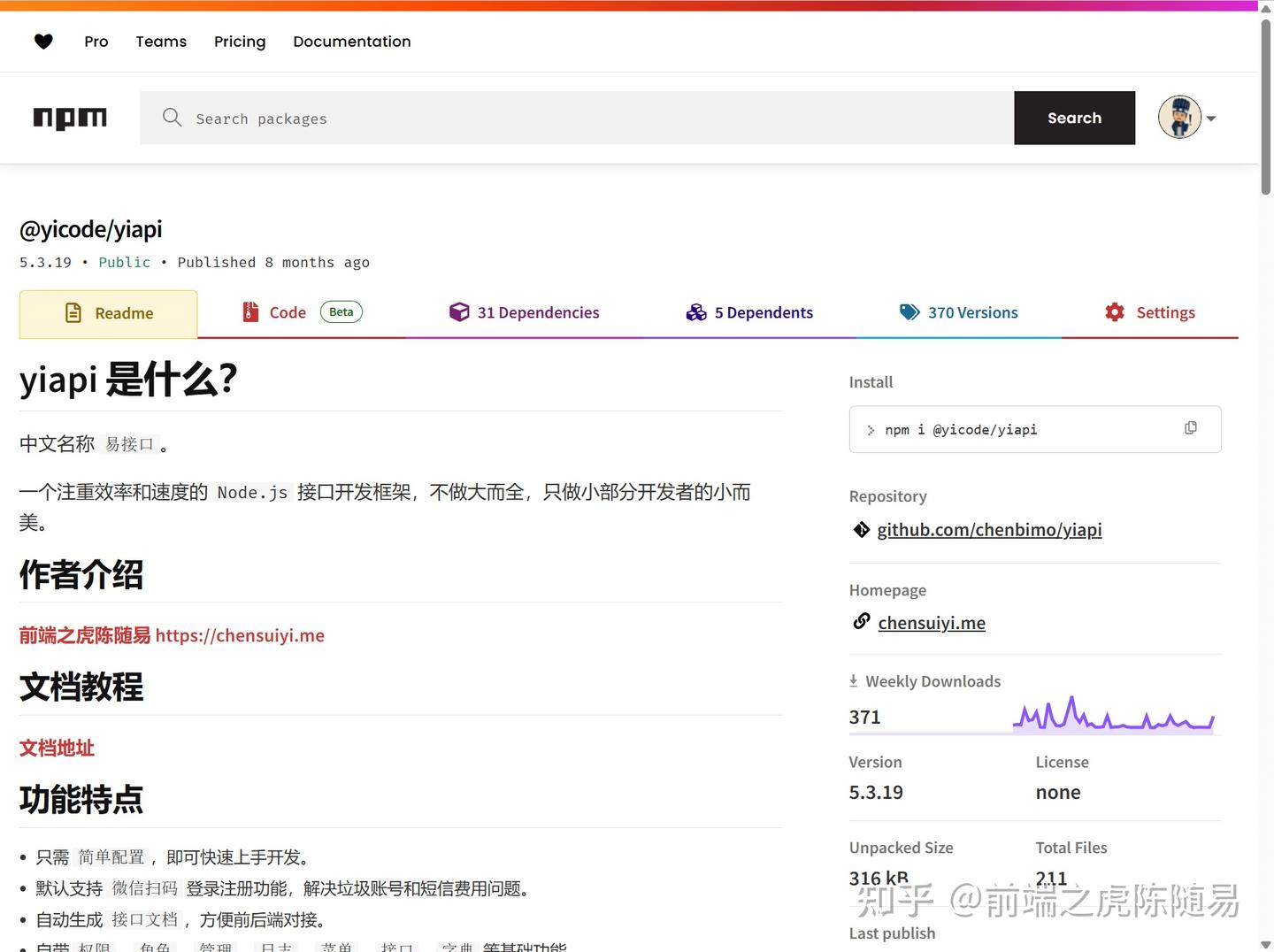
Task: Open the Pricing page from the navbar
Action: click(240, 41)
